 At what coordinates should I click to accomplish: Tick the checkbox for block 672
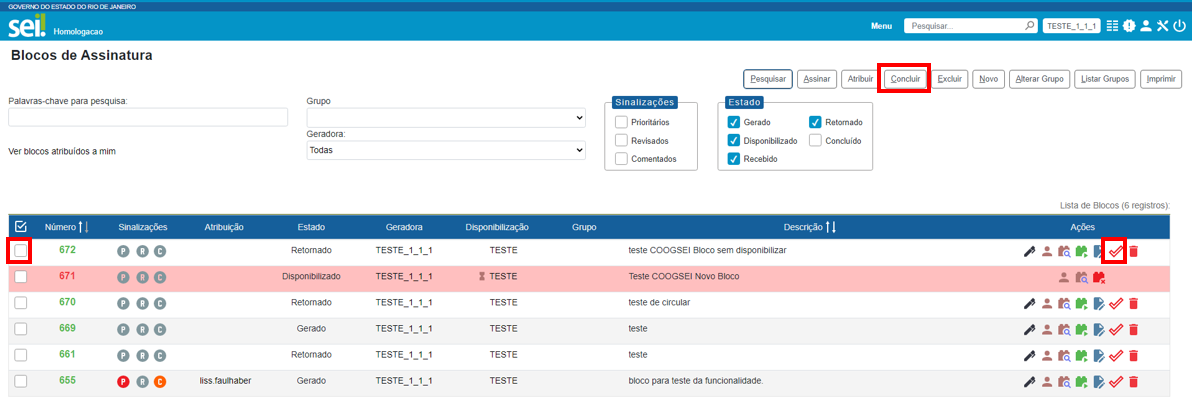click(x=21, y=251)
